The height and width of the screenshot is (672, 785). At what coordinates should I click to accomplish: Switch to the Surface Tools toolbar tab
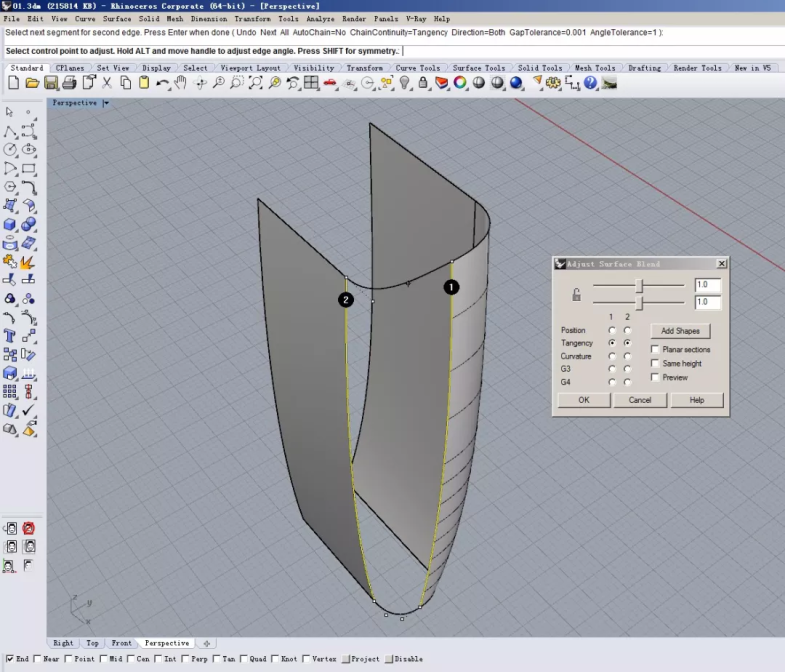(x=479, y=68)
